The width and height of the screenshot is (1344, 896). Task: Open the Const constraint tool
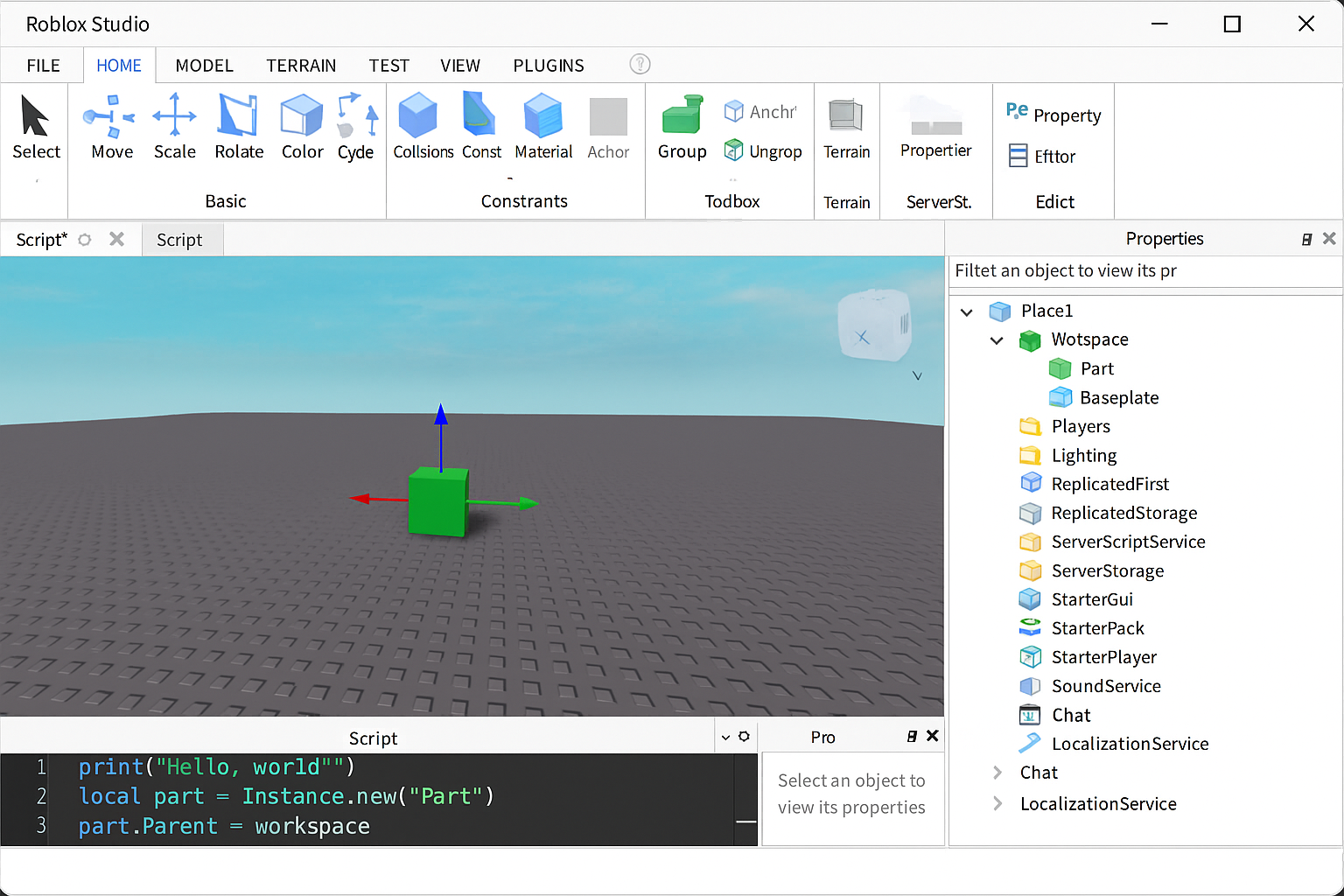pyautogui.click(x=481, y=128)
